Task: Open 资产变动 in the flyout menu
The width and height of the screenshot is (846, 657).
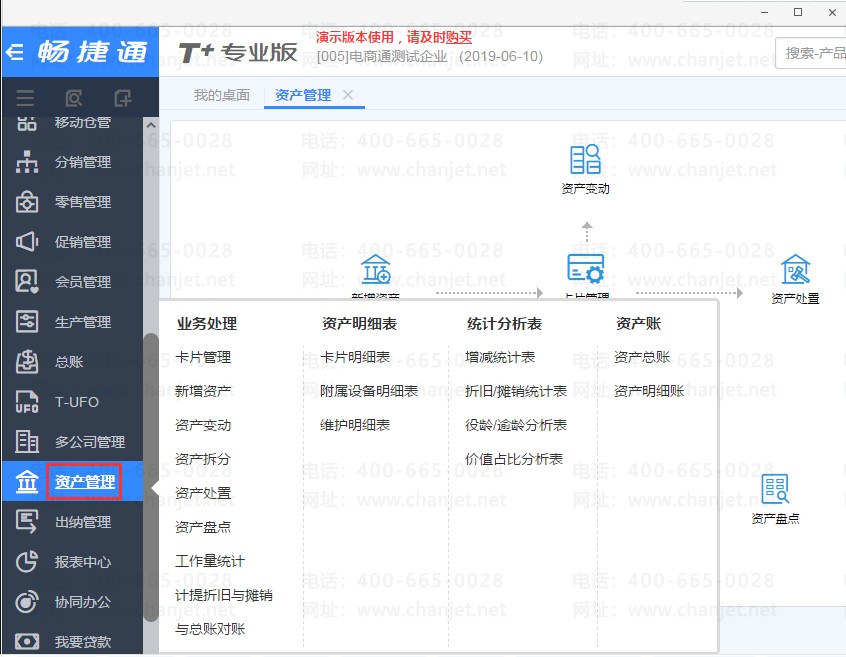Action: tap(203, 425)
